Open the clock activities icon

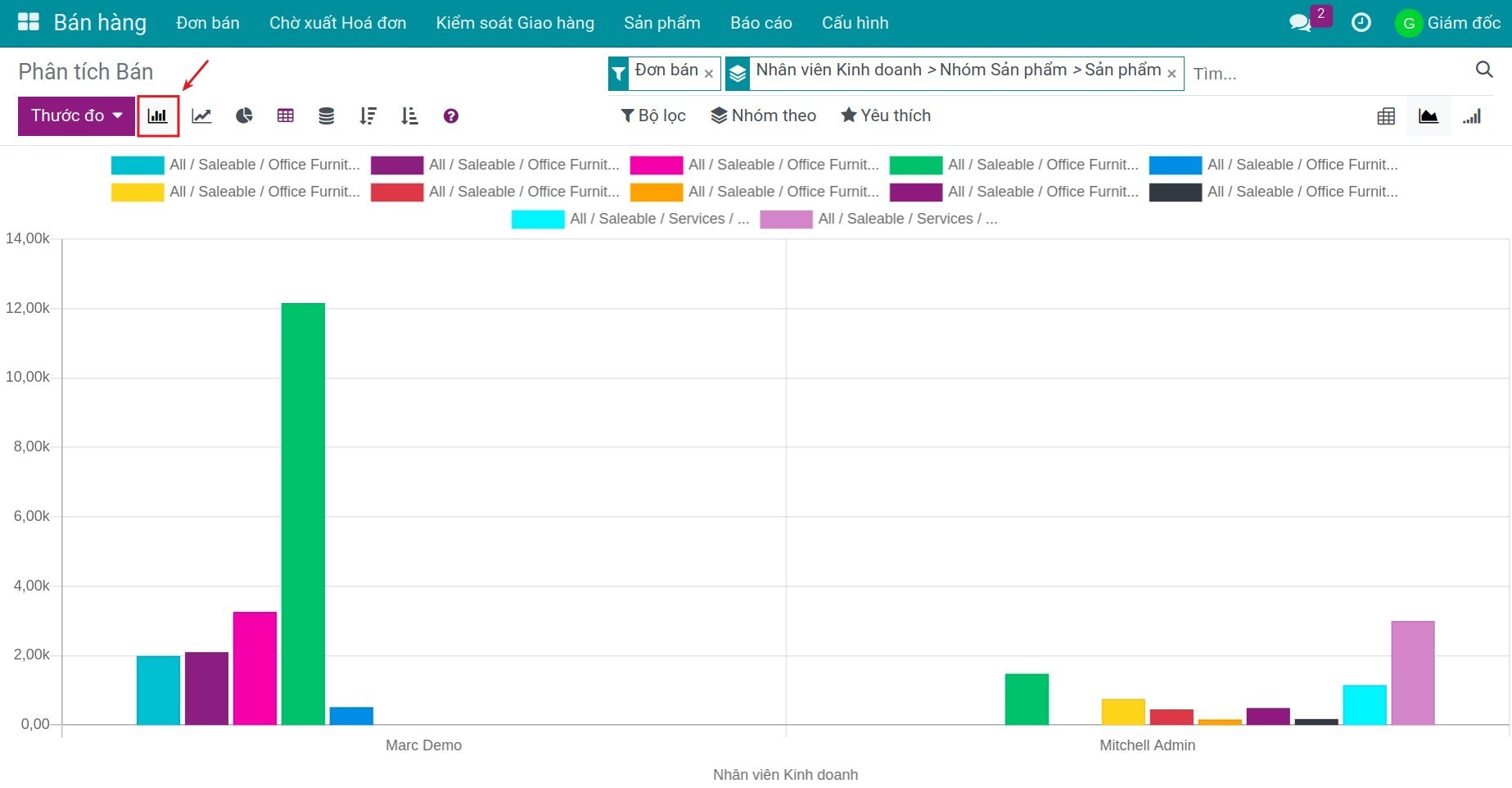click(1361, 23)
